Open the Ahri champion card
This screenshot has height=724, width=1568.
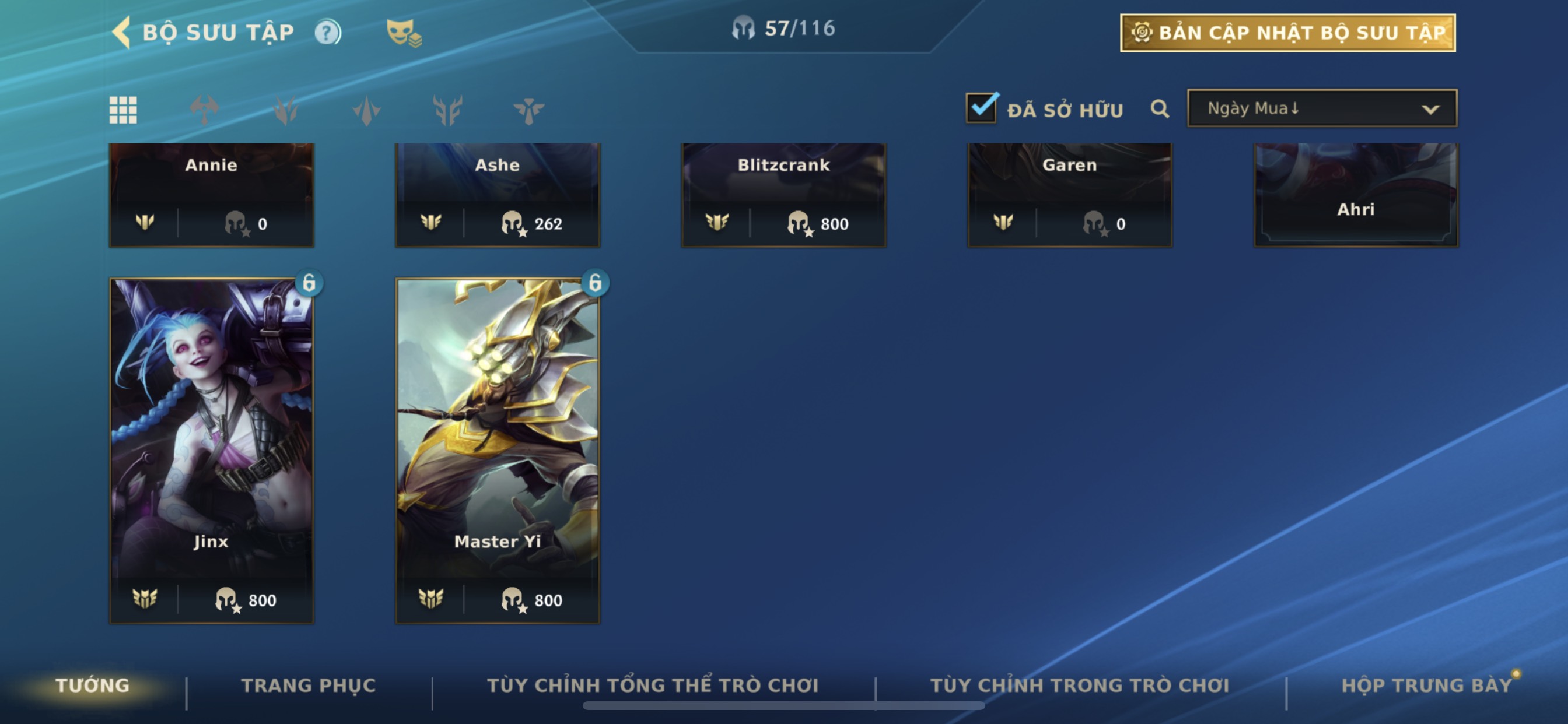[x=1356, y=195]
